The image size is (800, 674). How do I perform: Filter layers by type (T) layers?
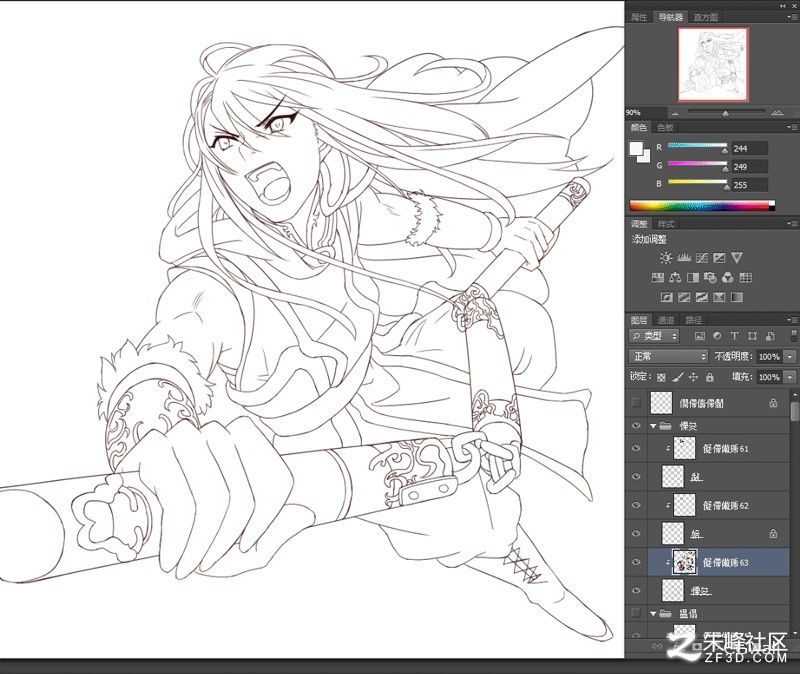point(735,336)
